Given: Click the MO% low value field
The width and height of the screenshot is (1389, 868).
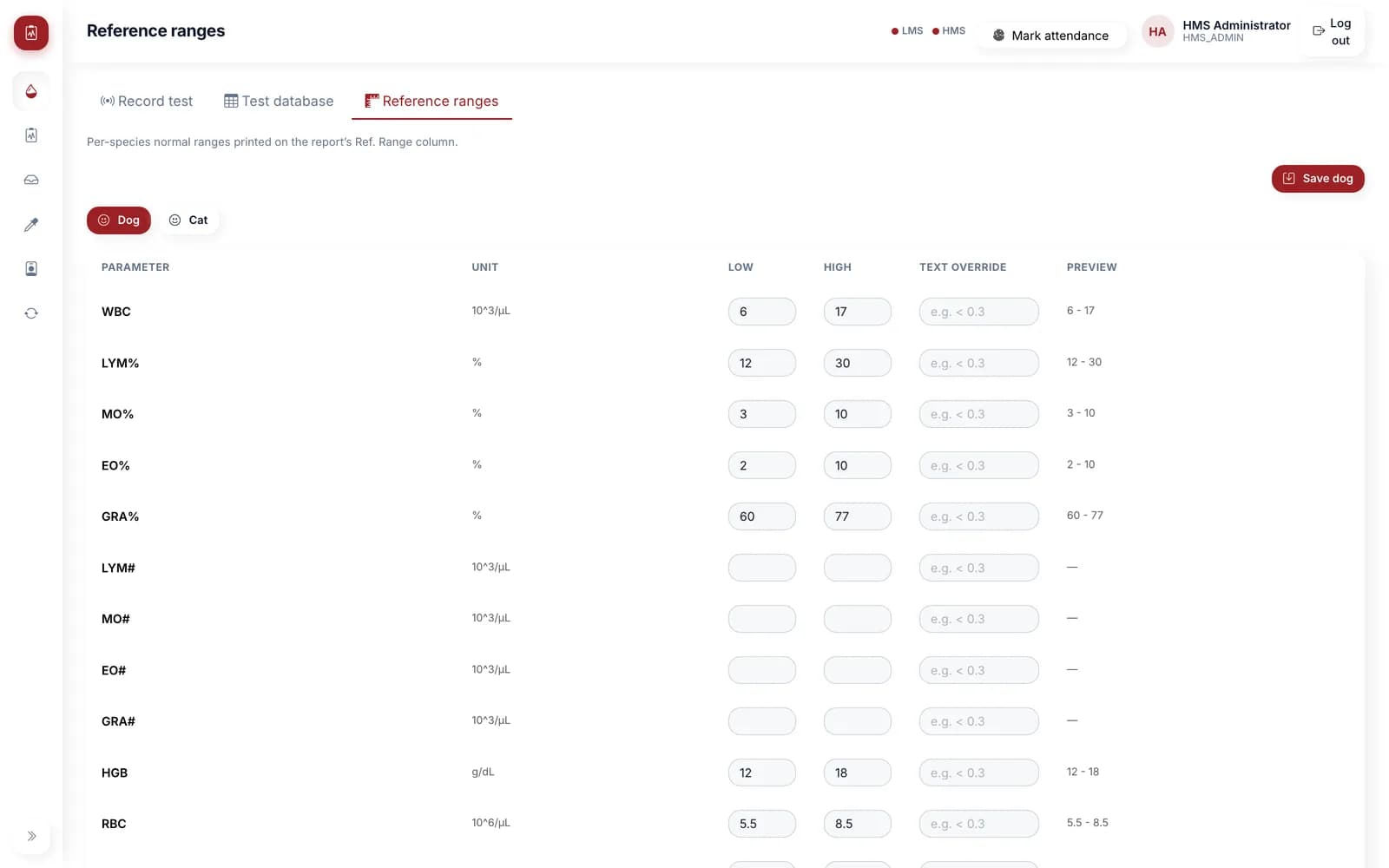Looking at the screenshot, I should point(762,414).
